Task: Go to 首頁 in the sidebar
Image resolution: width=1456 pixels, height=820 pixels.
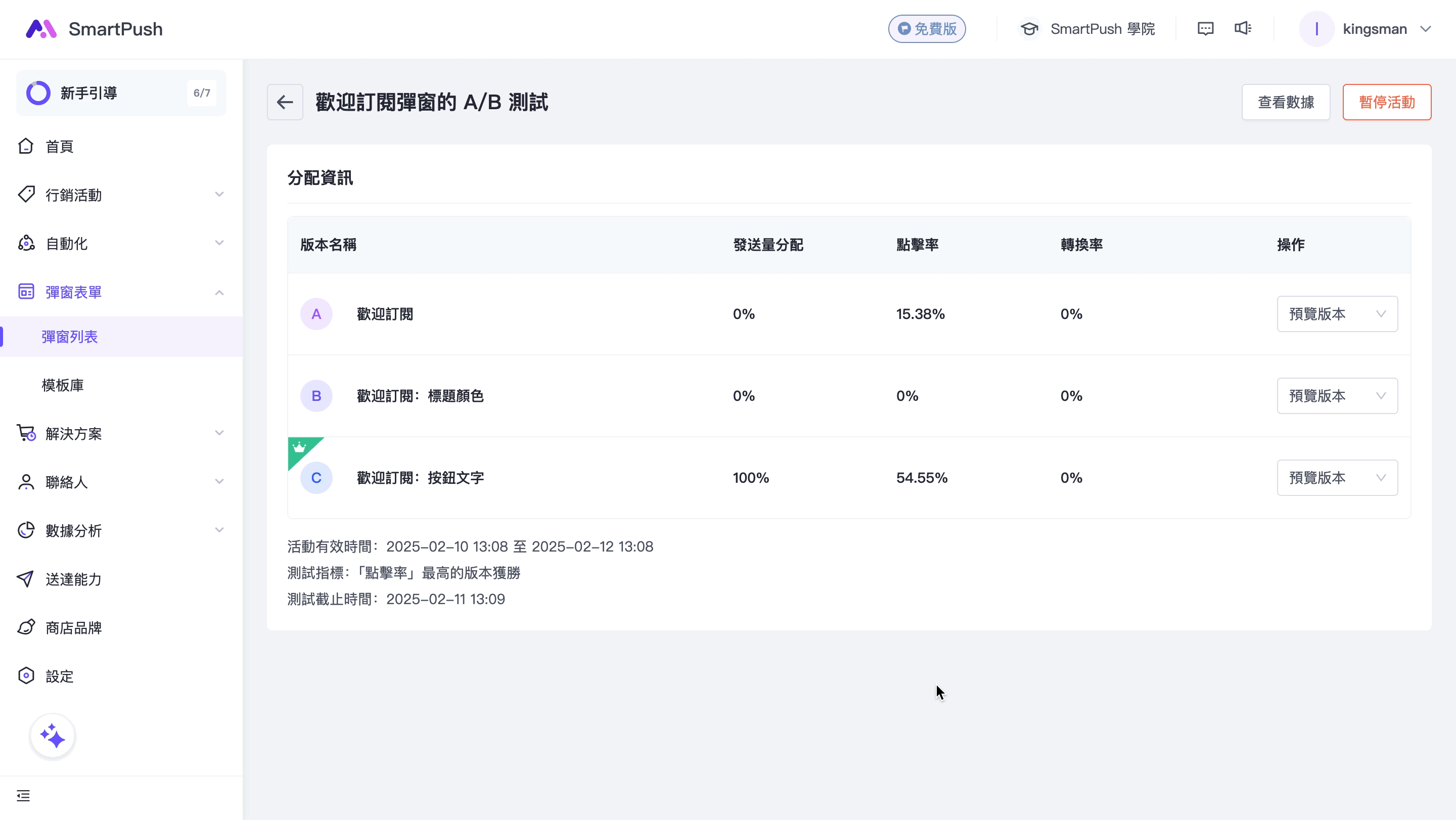Action: pos(59,147)
